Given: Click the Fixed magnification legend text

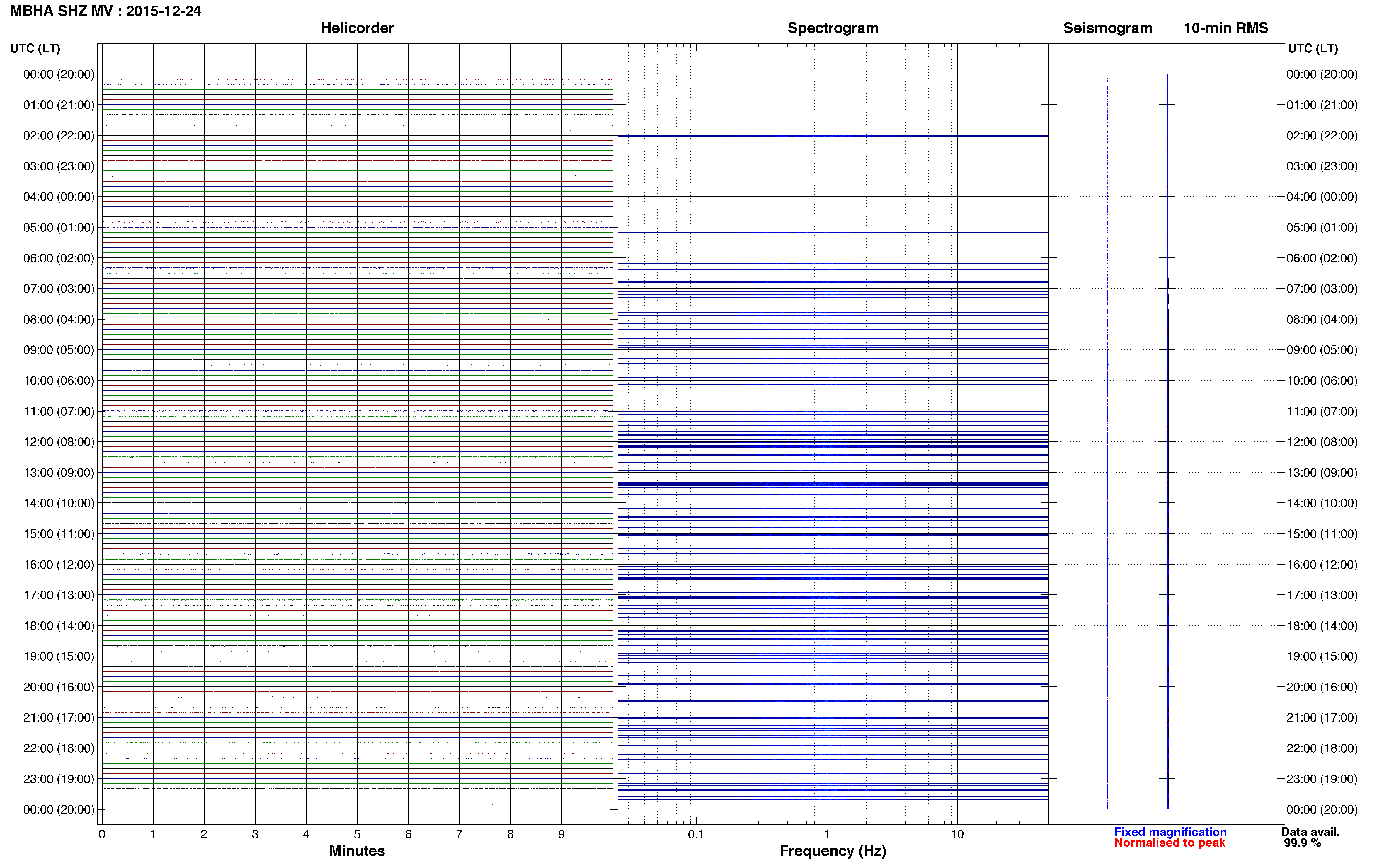Looking at the screenshot, I should (1170, 832).
